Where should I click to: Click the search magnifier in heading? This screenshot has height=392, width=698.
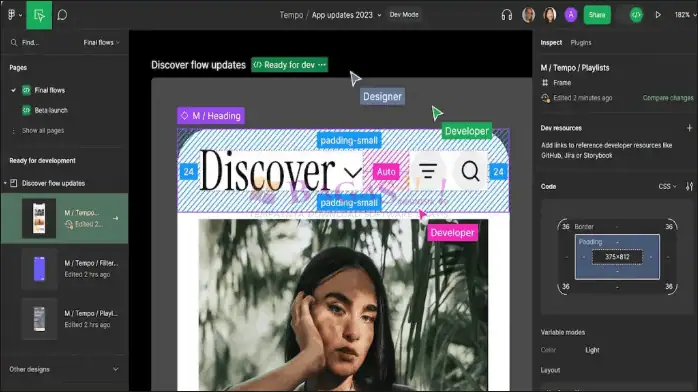coord(470,171)
